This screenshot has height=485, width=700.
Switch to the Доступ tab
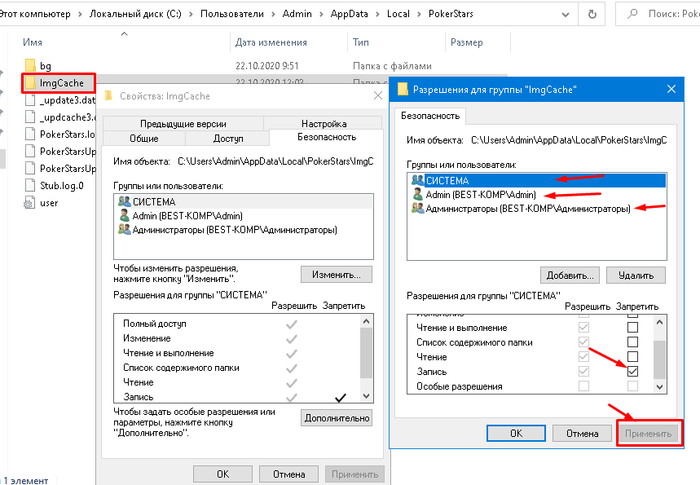(228, 138)
